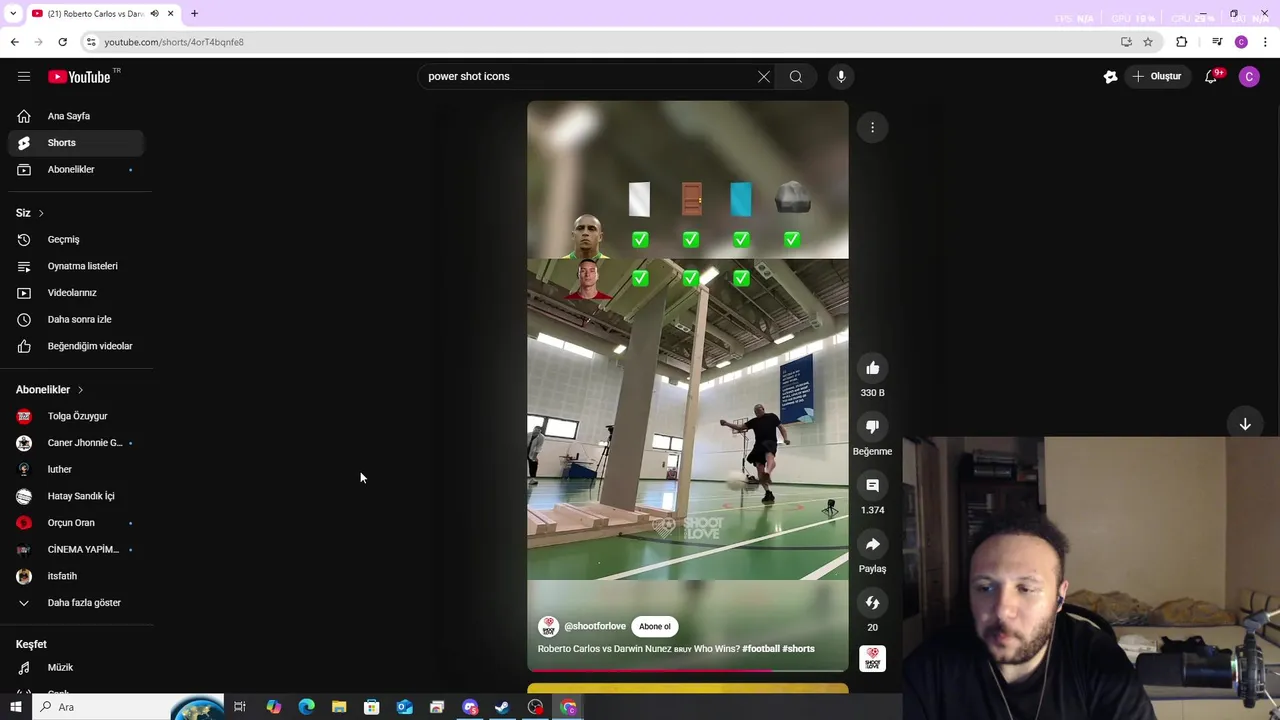Install or cast icon in address bar
The width and height of the screenshot is (1280, 720).
1126,42
